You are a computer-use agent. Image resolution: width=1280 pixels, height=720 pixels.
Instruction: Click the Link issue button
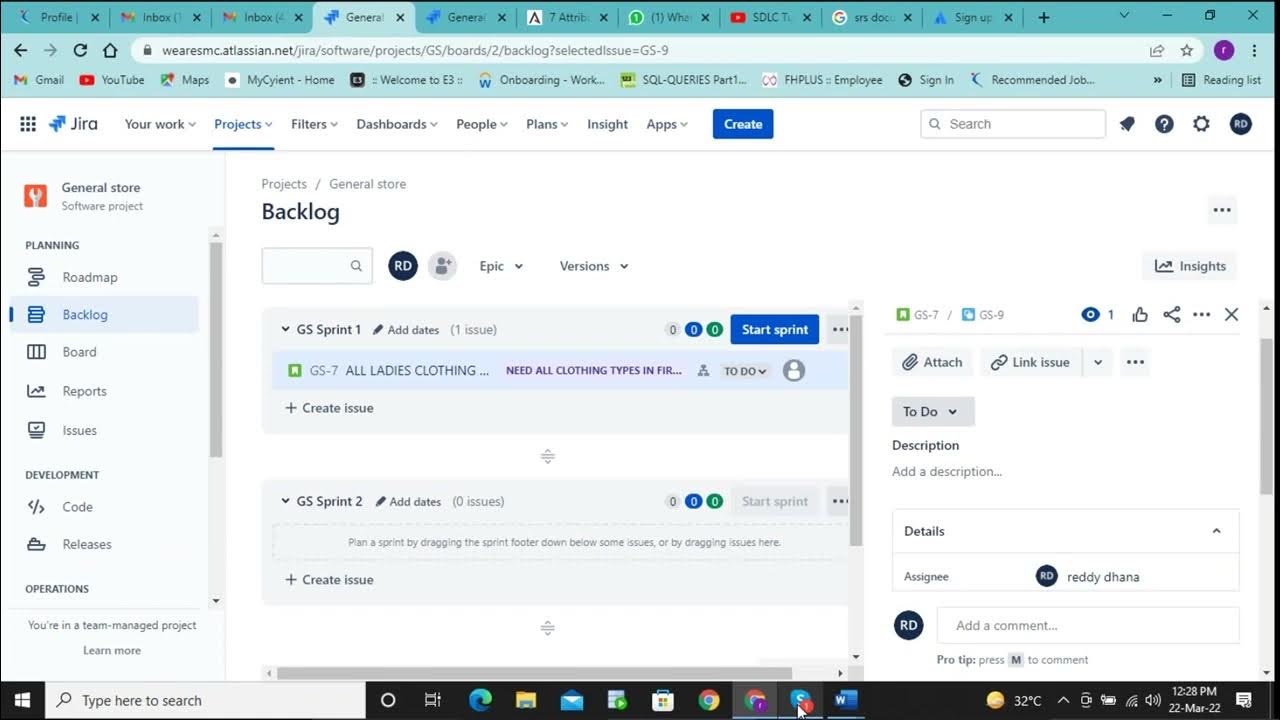coord(1030,362)
